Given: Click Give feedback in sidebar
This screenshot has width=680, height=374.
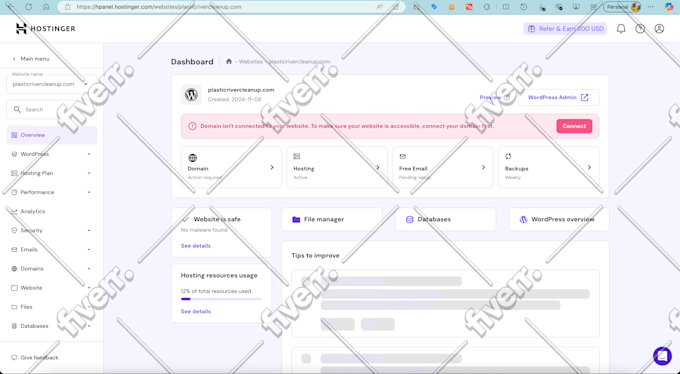Looking at the screenshot, I should [35, 358].
